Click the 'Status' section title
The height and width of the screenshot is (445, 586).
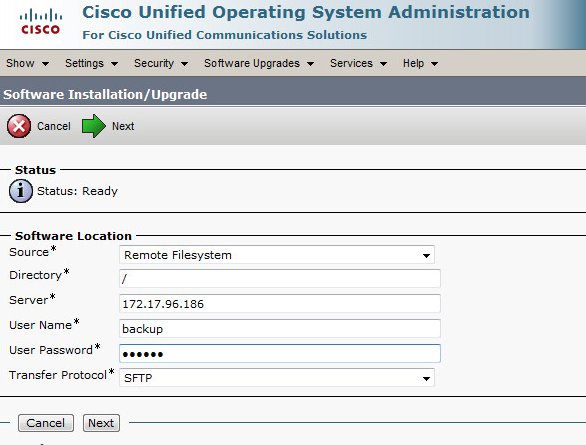click(36, 170)
